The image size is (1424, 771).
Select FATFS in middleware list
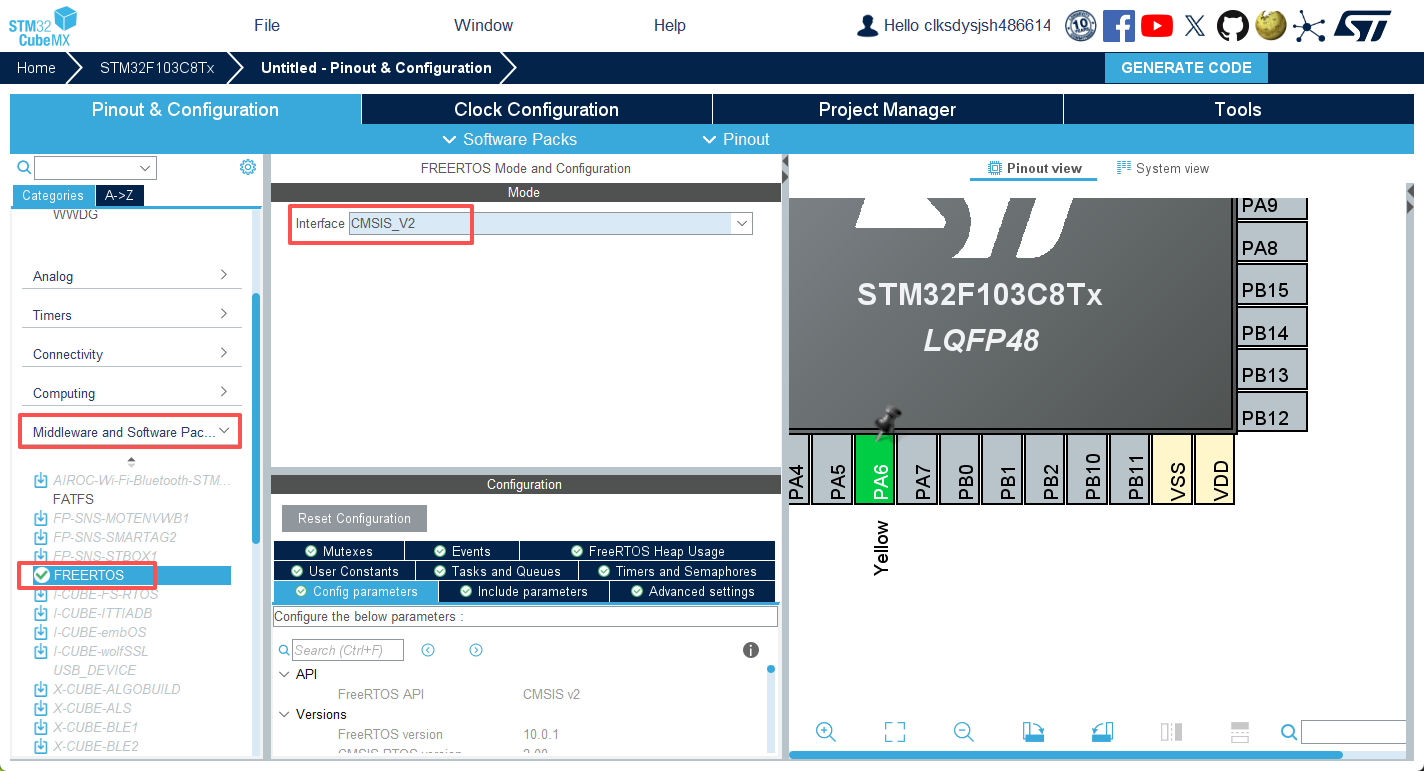(73, 499)
